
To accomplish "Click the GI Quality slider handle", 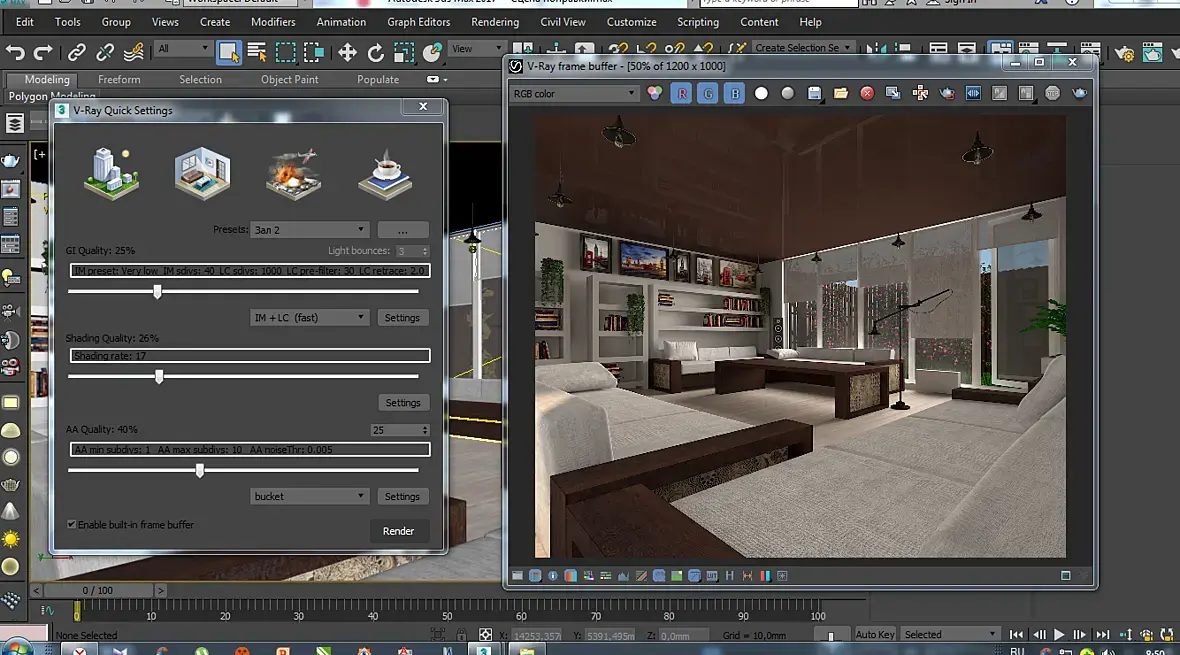I will click(x=157, y=291).
